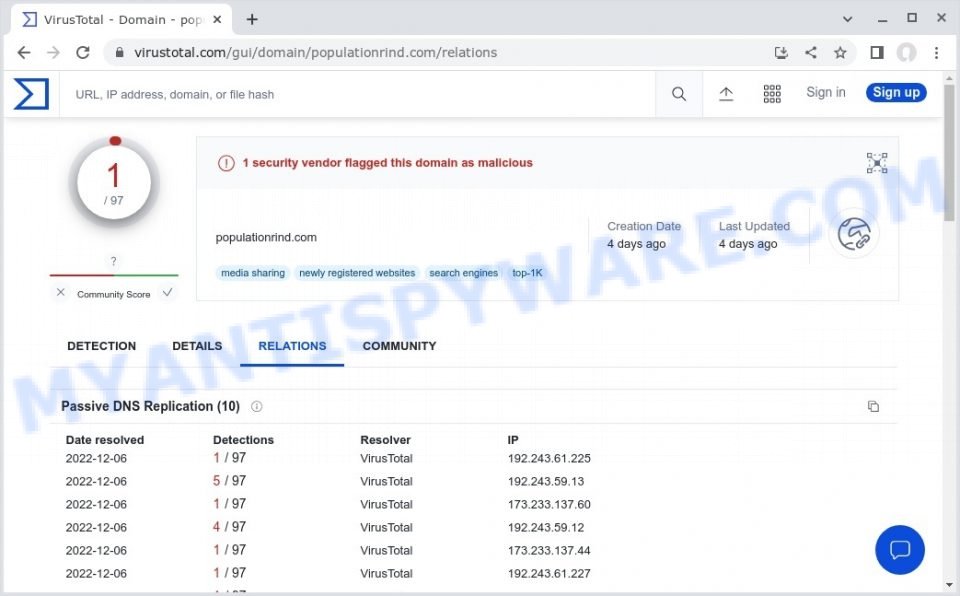Go forward in browser history
Image resolution: width=960 pixels, height=596 pixels.
click(53, 53)
